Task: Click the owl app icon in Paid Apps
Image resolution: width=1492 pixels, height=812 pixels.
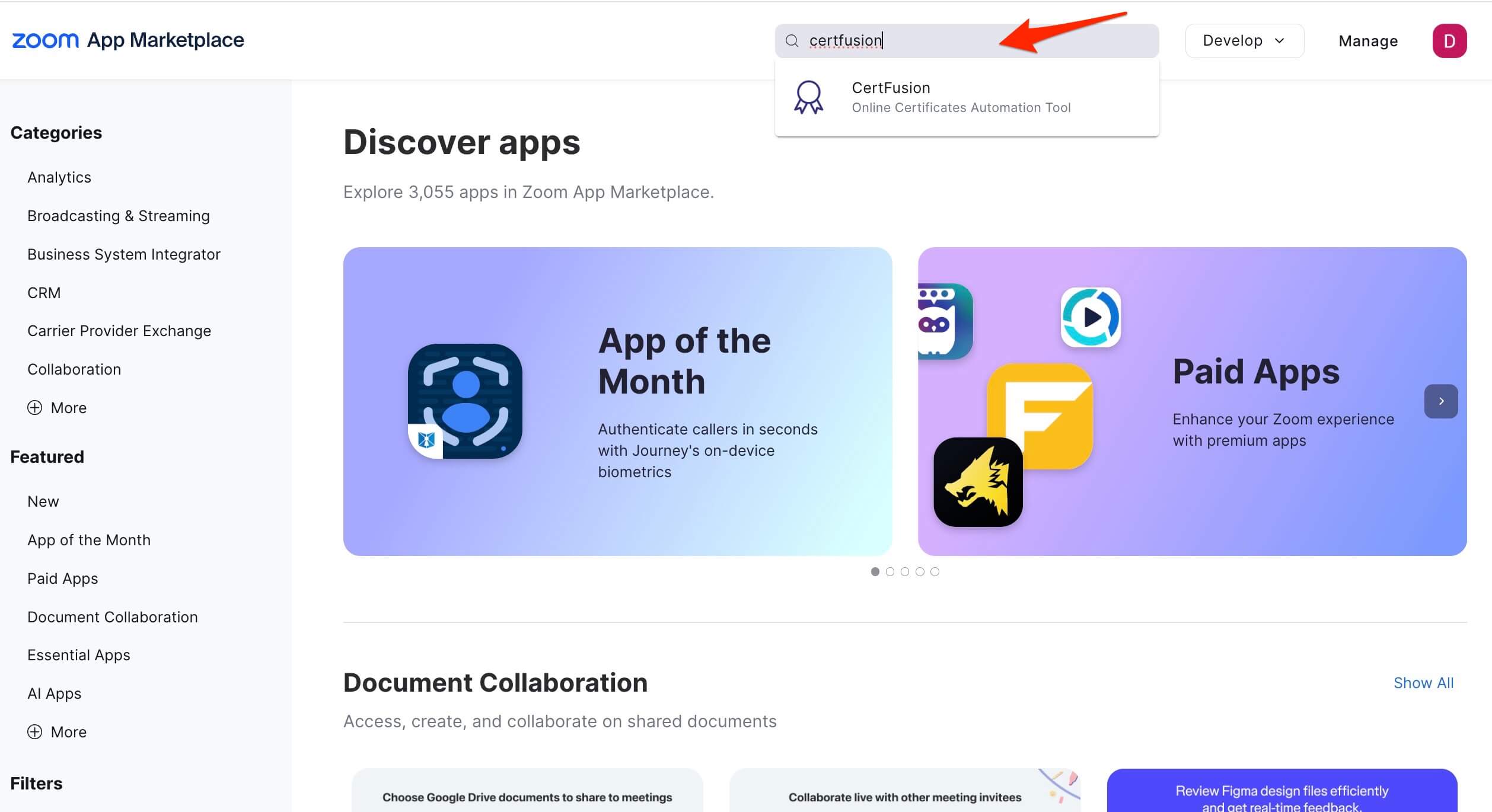Action: (944, 321)
